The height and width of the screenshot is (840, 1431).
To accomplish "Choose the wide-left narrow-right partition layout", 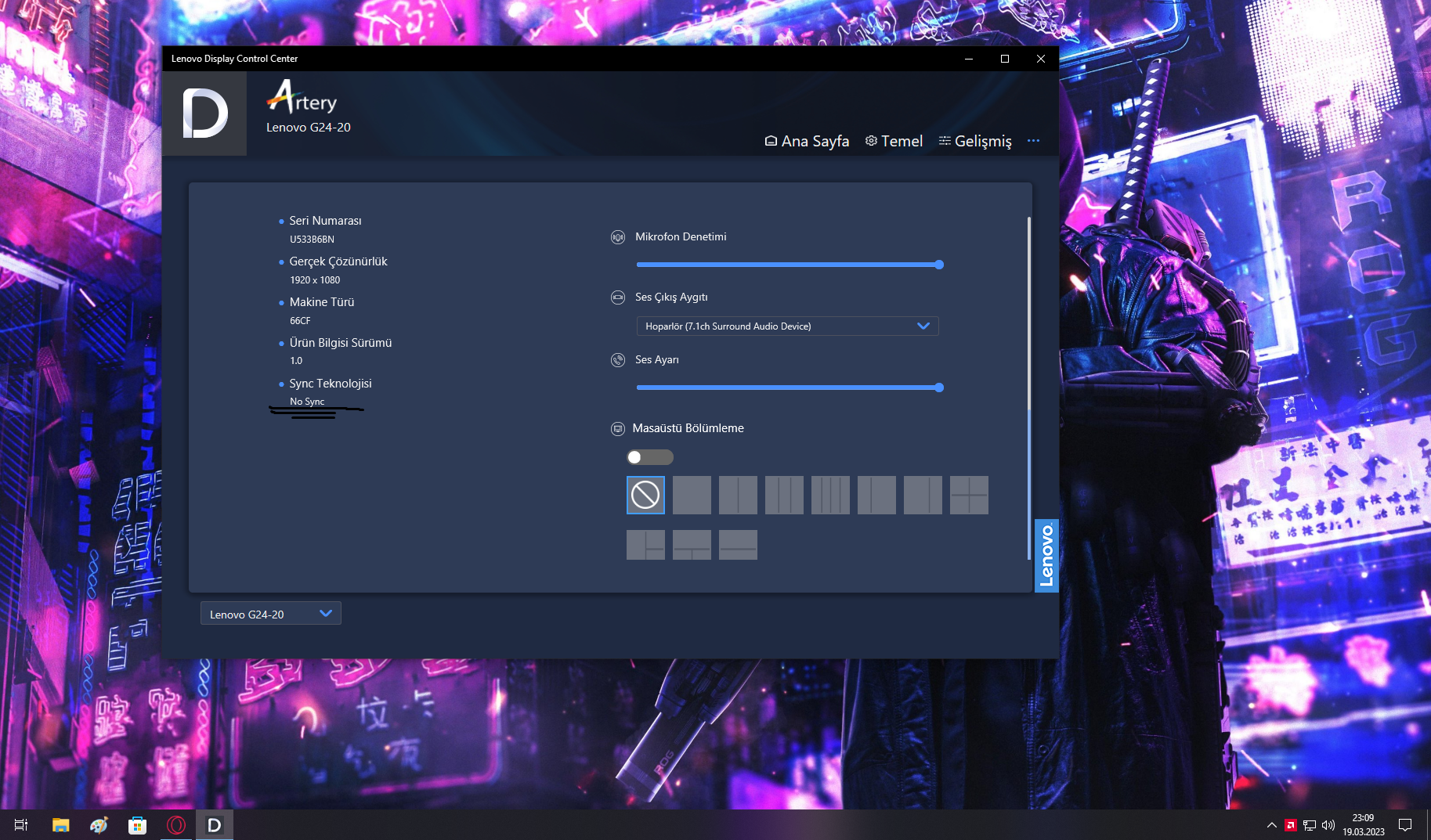I will 923,495.
